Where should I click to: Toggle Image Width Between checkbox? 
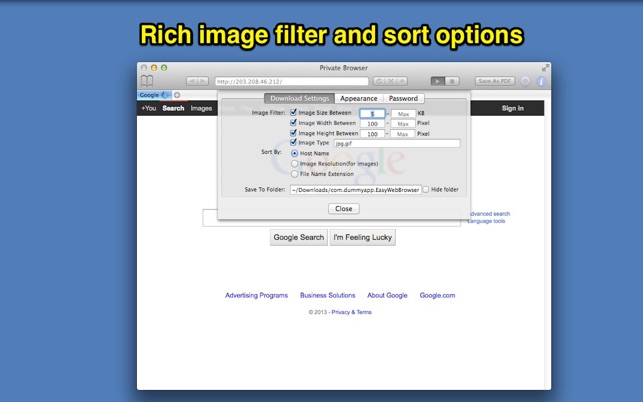pyautogui.click(x=293, y=122)
